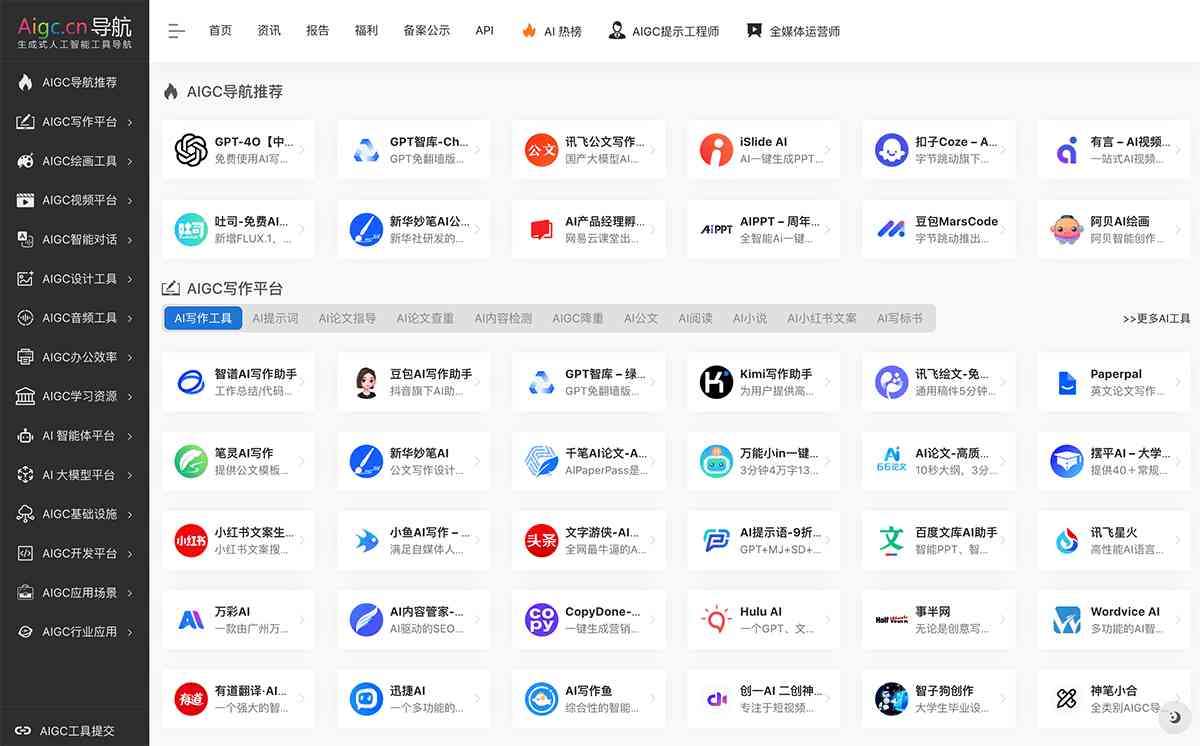Open the 讯飞星火 flame icon
This screenshot has height=746, width=1200.
coord(1067,540)
